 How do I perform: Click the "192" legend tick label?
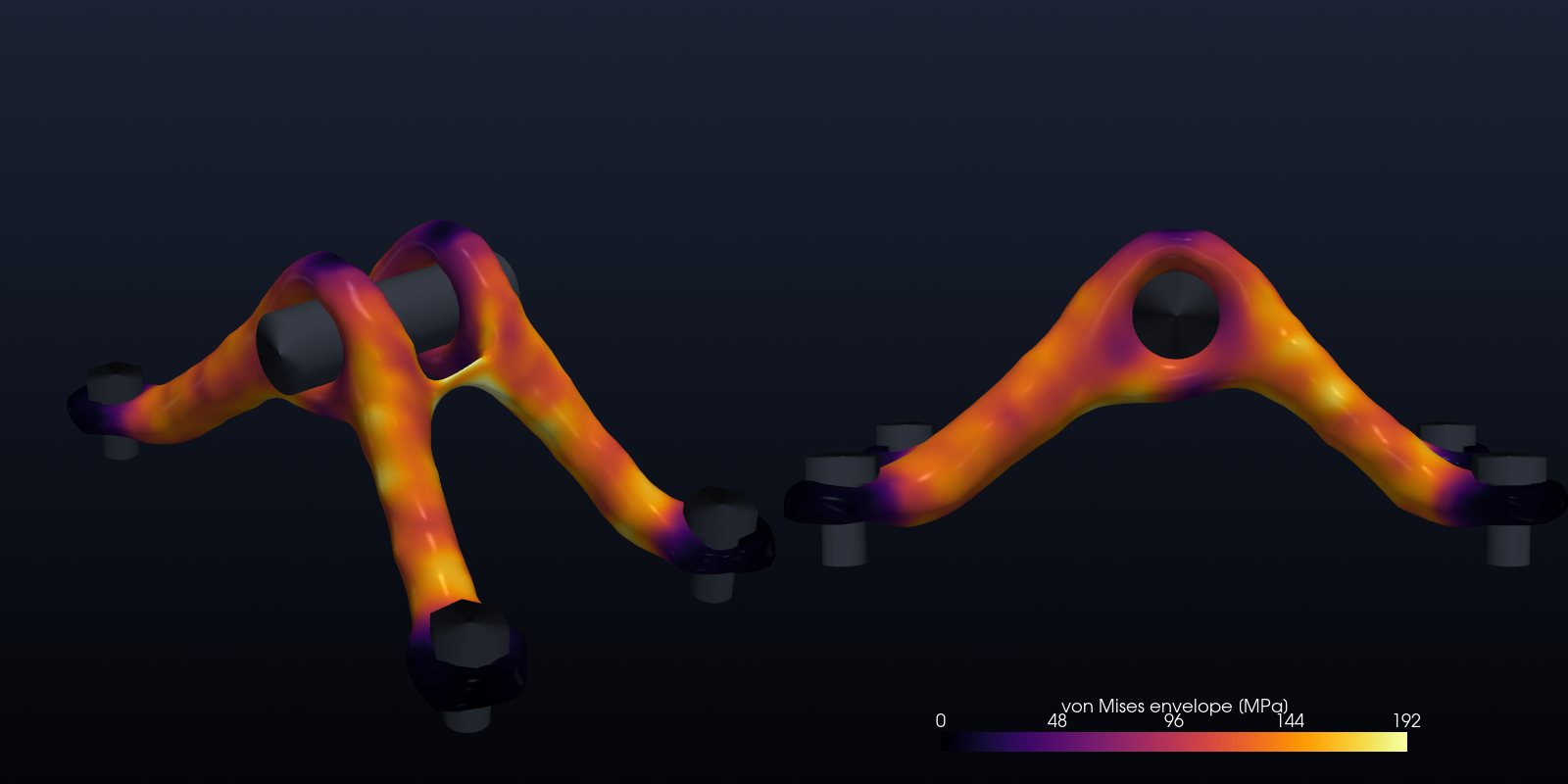point(1406,720)
